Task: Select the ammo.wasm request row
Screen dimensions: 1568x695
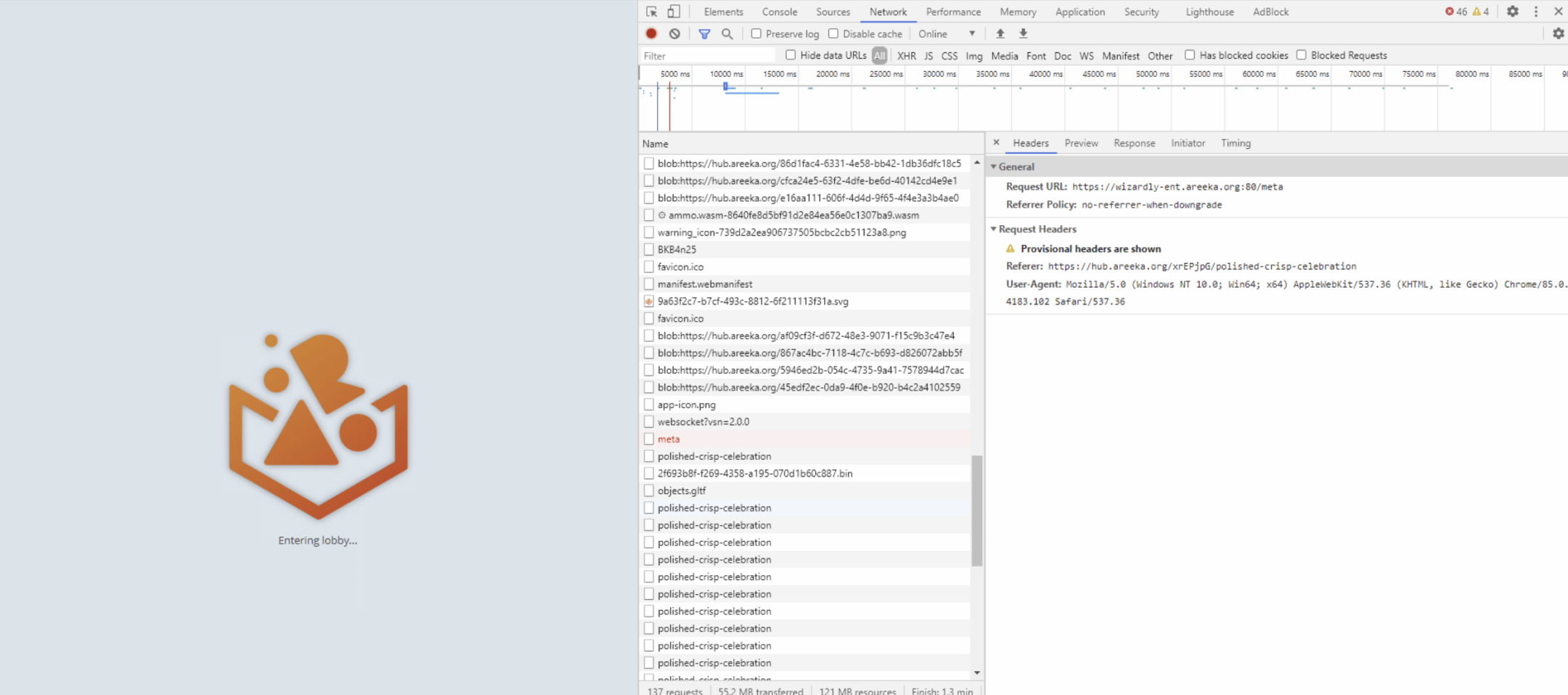Action: point(806,215)
